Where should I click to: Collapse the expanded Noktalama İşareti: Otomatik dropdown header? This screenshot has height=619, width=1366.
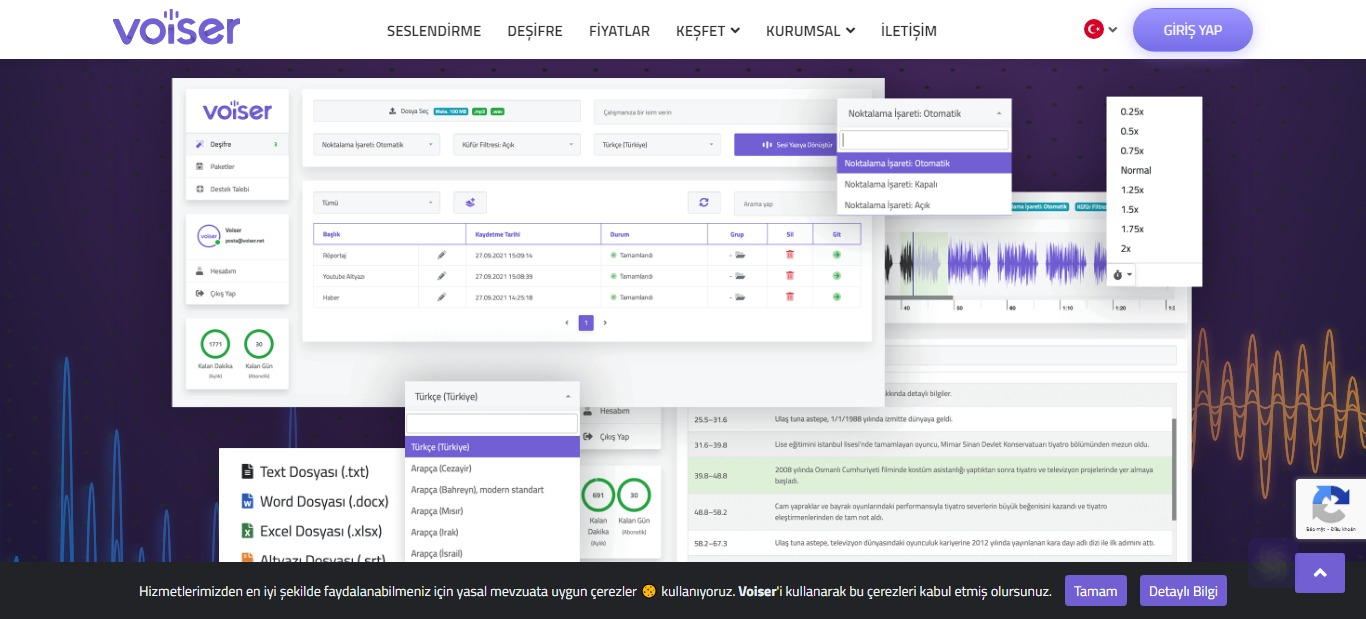point(924,113)
